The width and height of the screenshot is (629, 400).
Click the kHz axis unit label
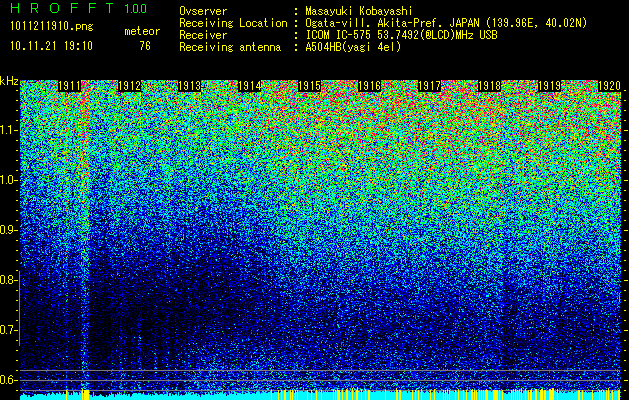[x=9, y=81]
